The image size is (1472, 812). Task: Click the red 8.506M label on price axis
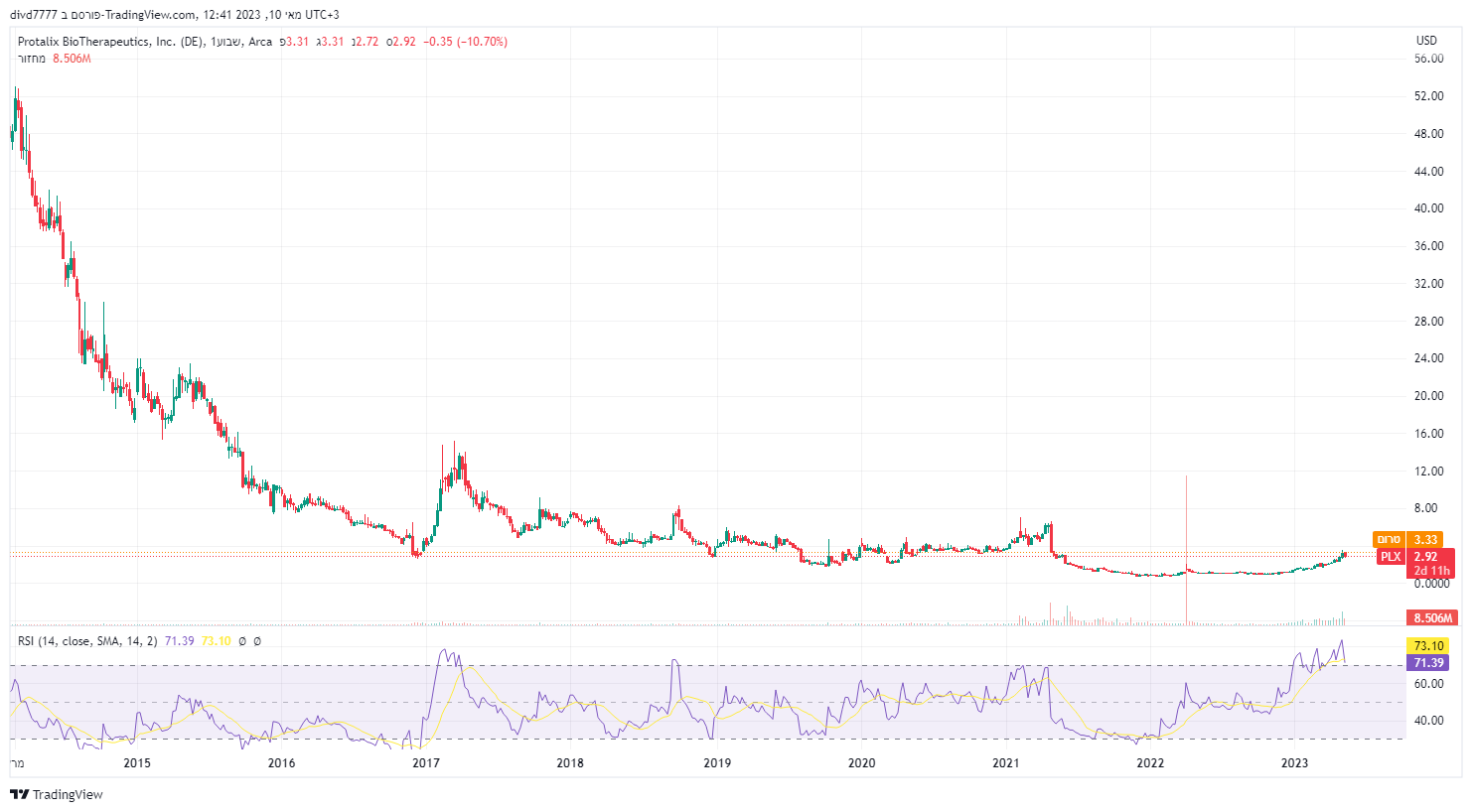coord(1433,618)
